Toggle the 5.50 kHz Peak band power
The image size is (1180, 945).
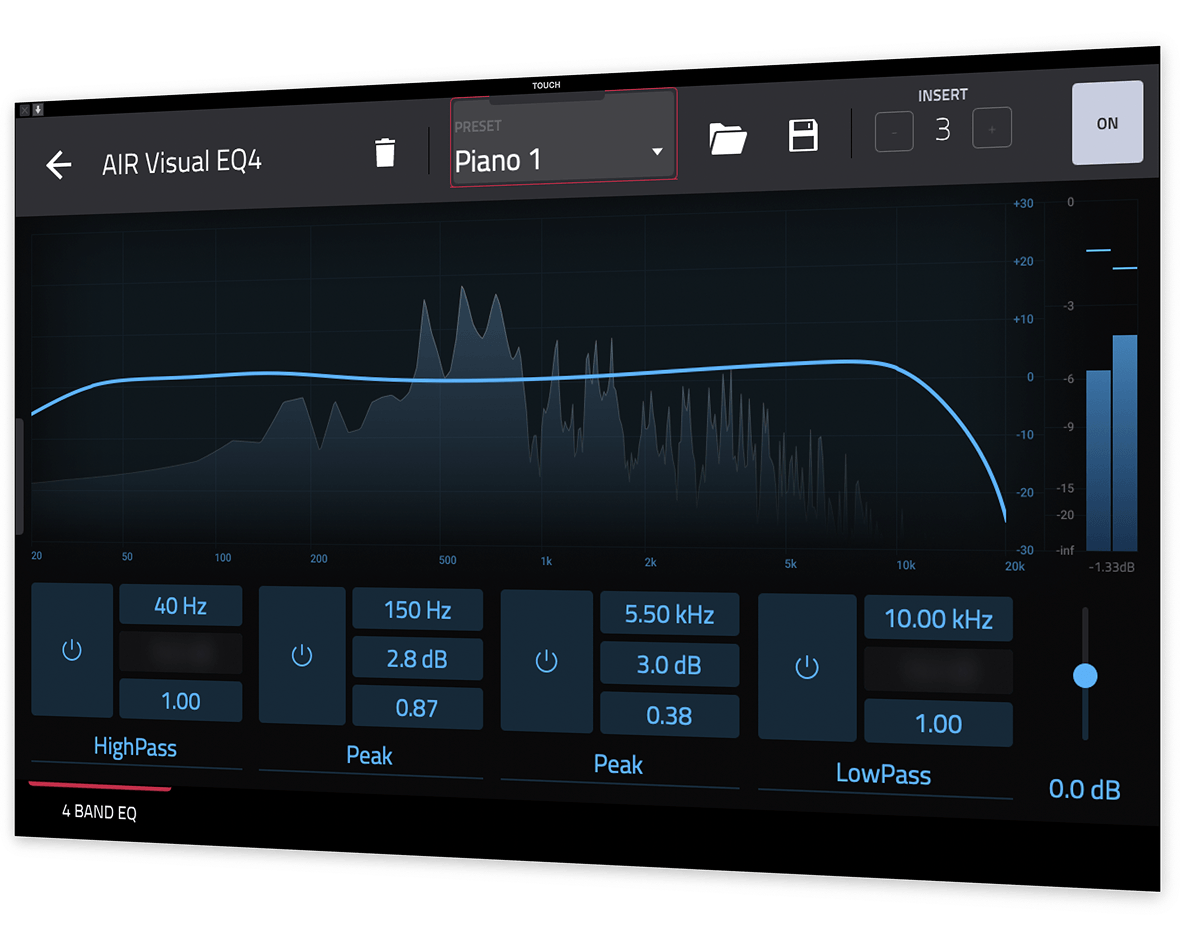(x=546, y=661)
